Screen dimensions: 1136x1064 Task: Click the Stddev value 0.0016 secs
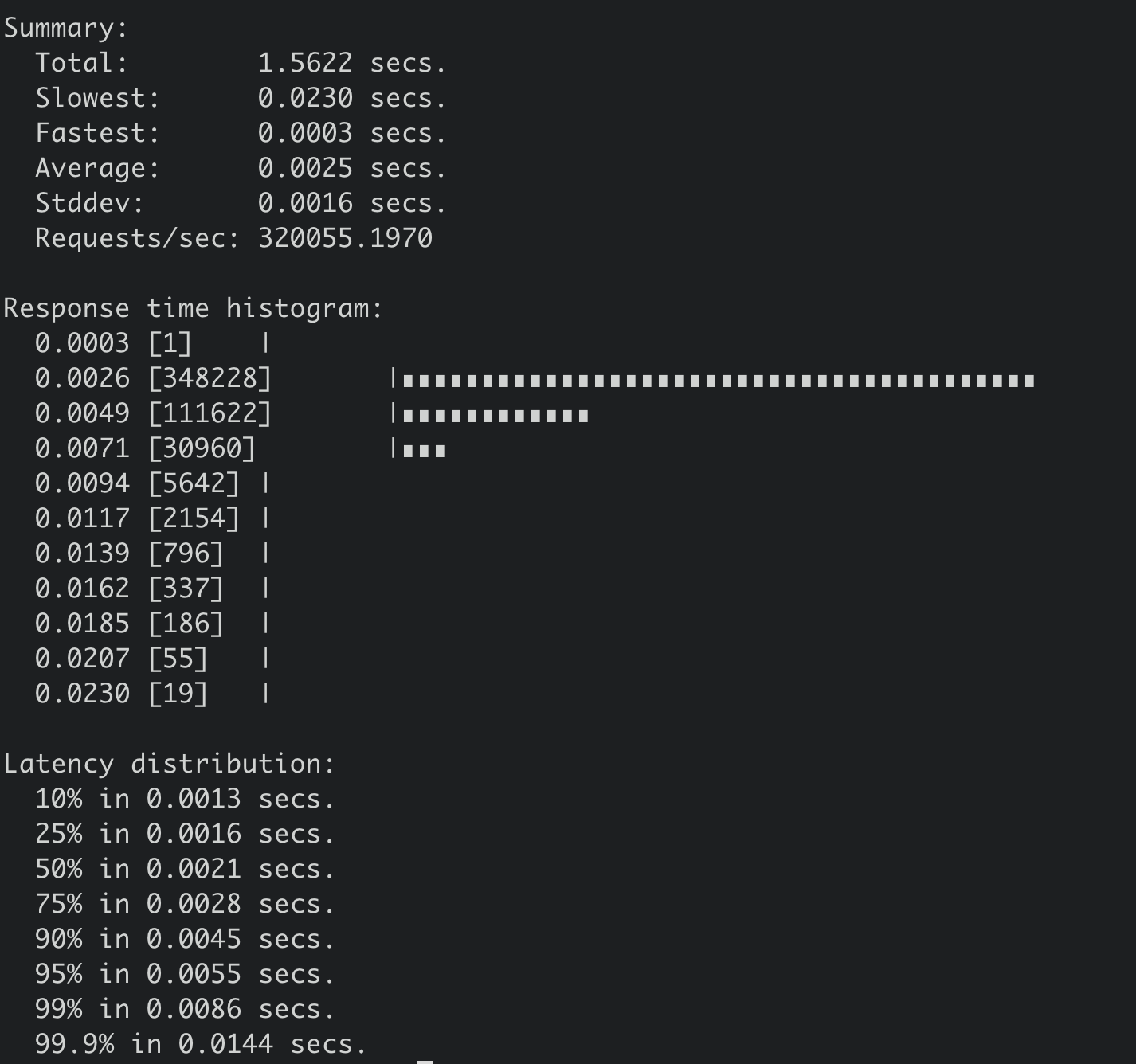pyautogui.click(x=351, y=203)
